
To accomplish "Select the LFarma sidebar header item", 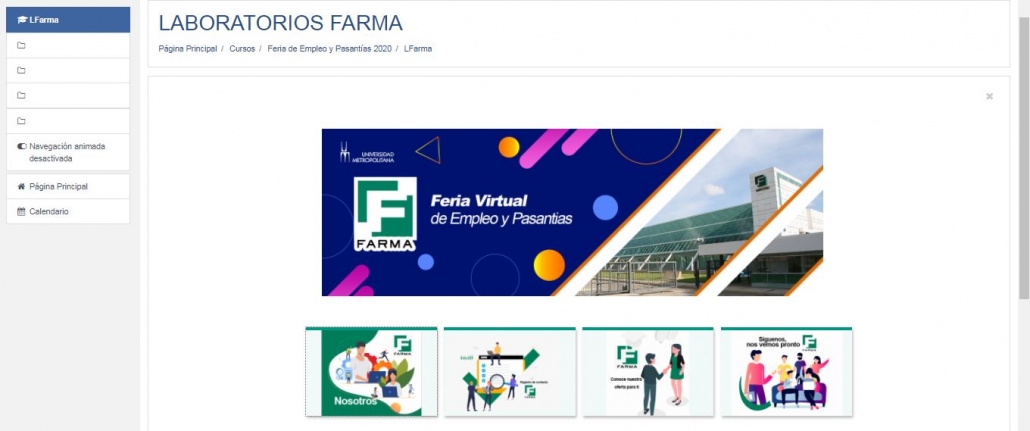I will click(68, 20).
